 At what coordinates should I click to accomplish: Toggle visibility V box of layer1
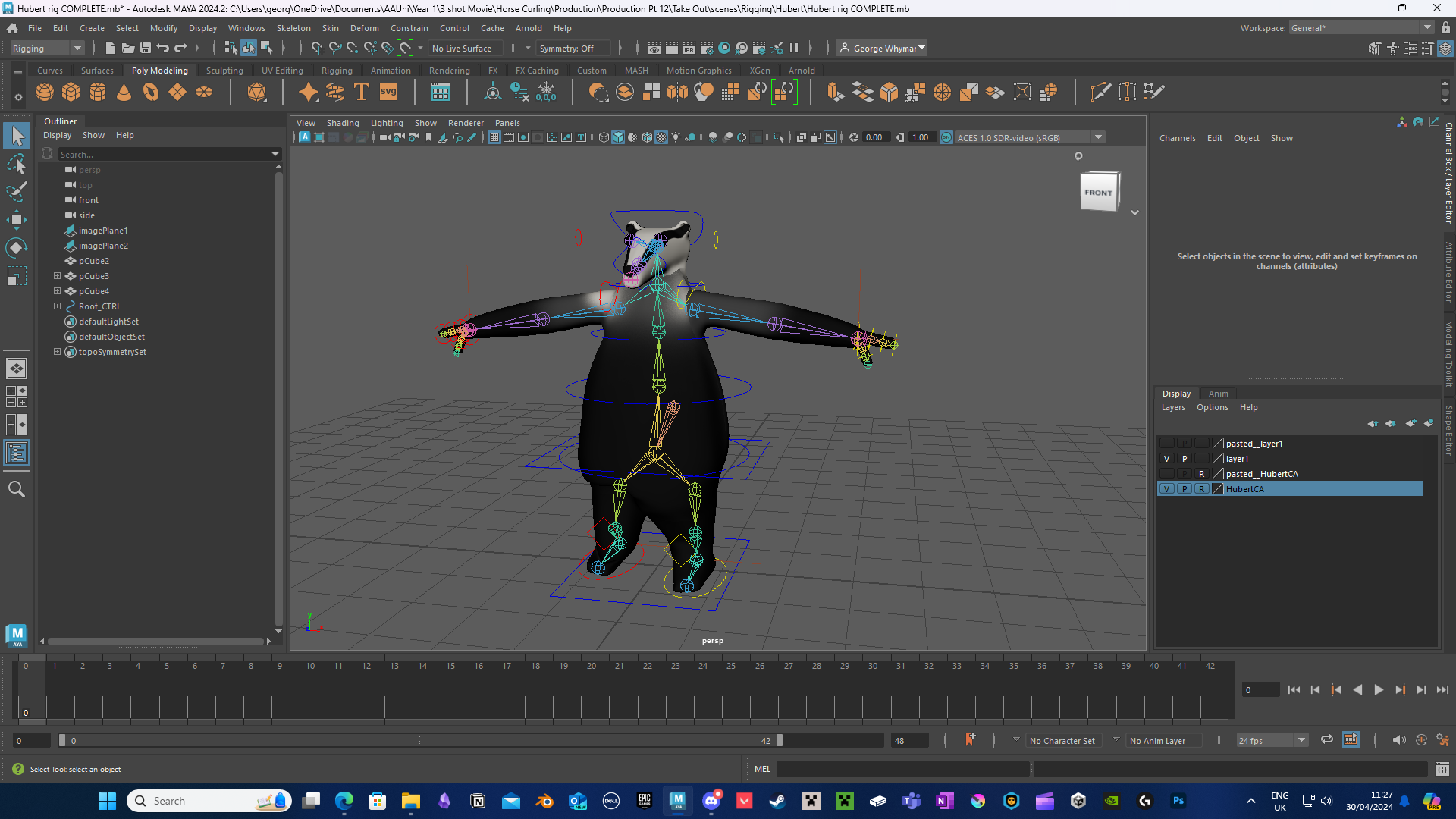coord(1166,459)
